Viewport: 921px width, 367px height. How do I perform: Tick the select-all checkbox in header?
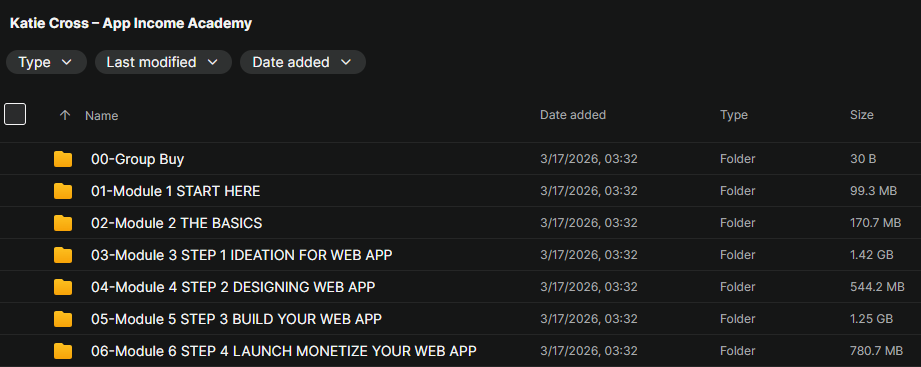15,114
